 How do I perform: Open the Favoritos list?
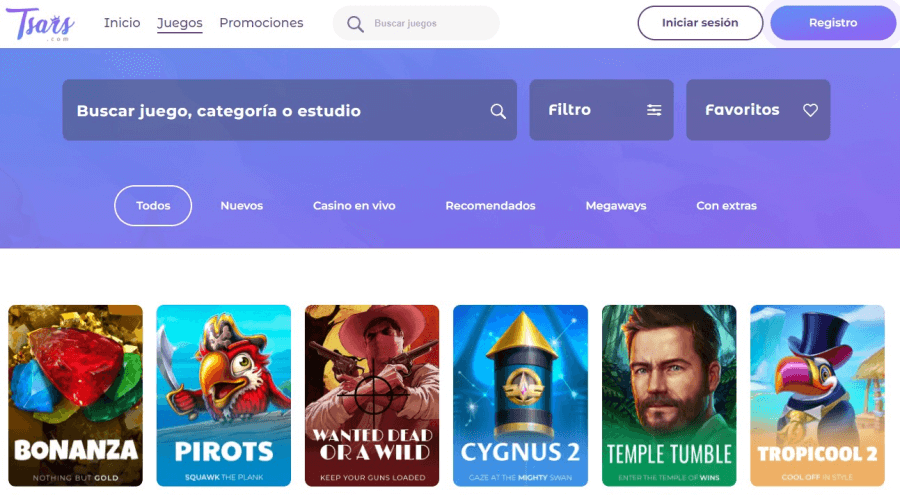758,110
